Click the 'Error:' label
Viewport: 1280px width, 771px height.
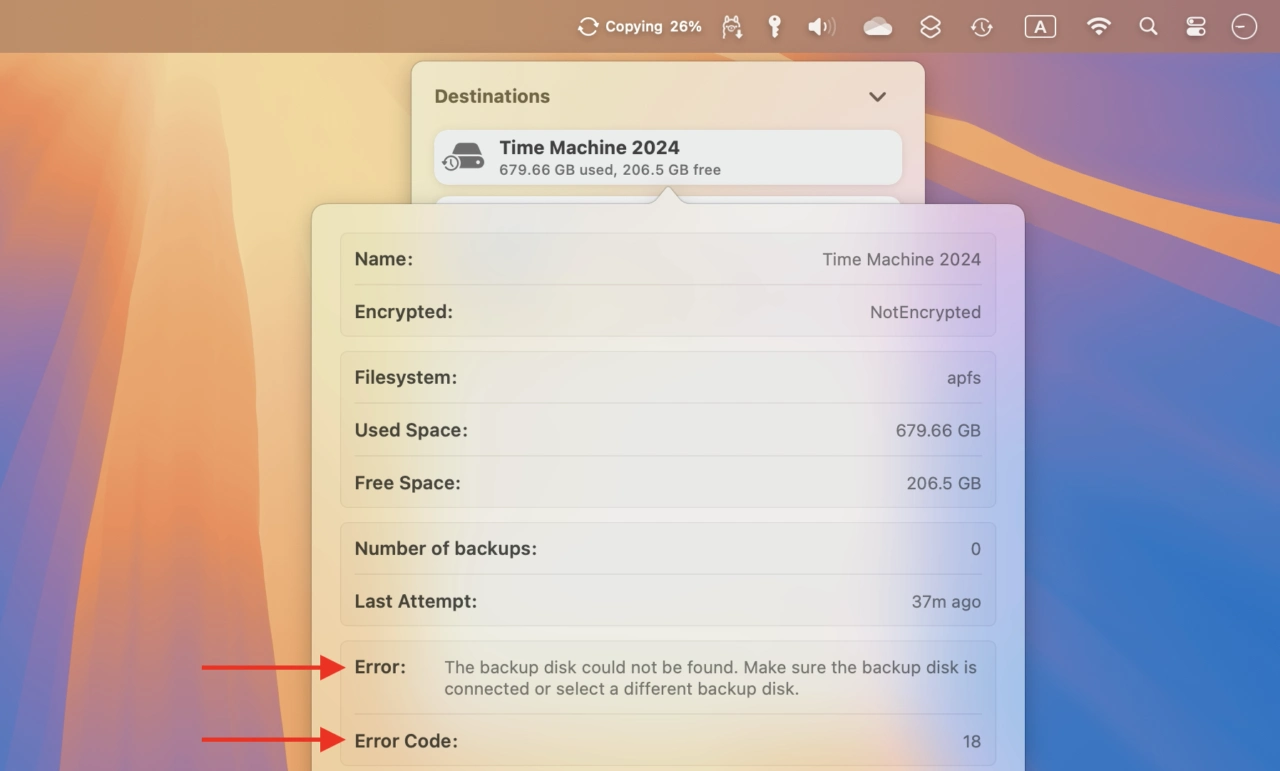(x=380, y=667)
